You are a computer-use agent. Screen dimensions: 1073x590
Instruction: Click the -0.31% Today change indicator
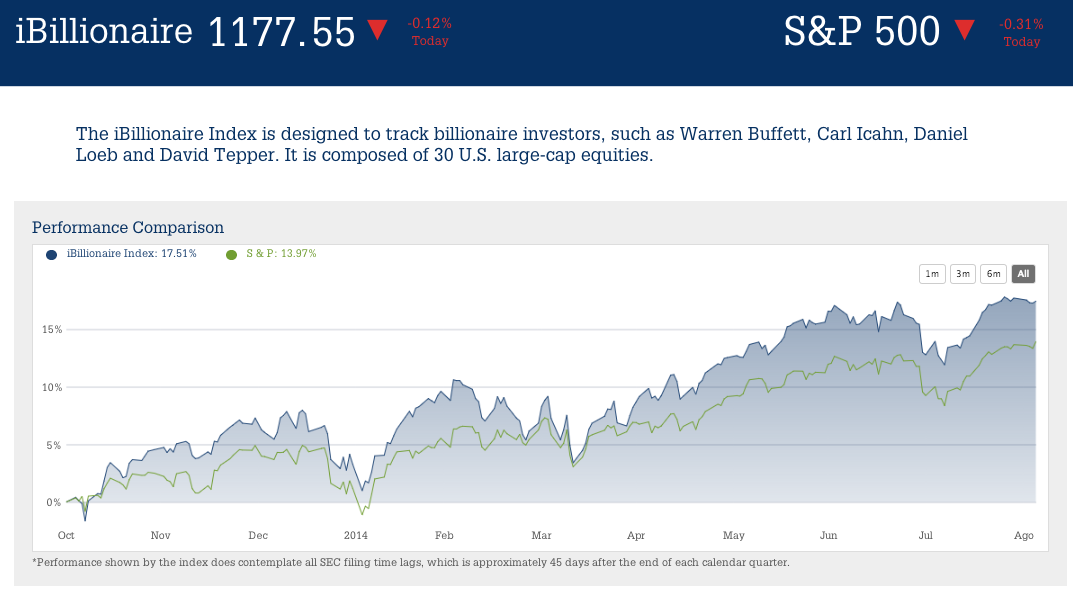coord(1022,32)
